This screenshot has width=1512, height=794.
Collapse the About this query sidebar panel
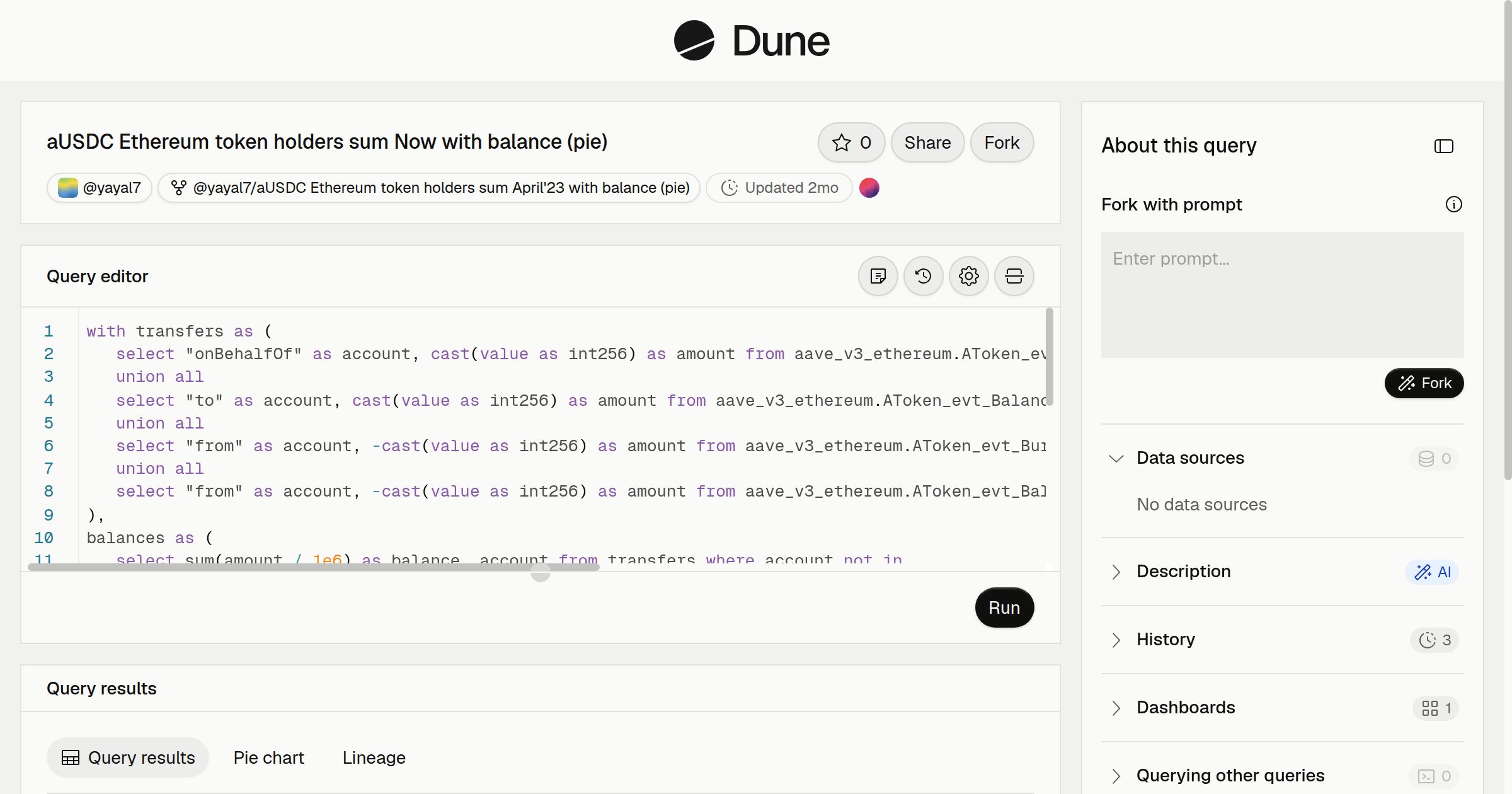click(1443, 146)
